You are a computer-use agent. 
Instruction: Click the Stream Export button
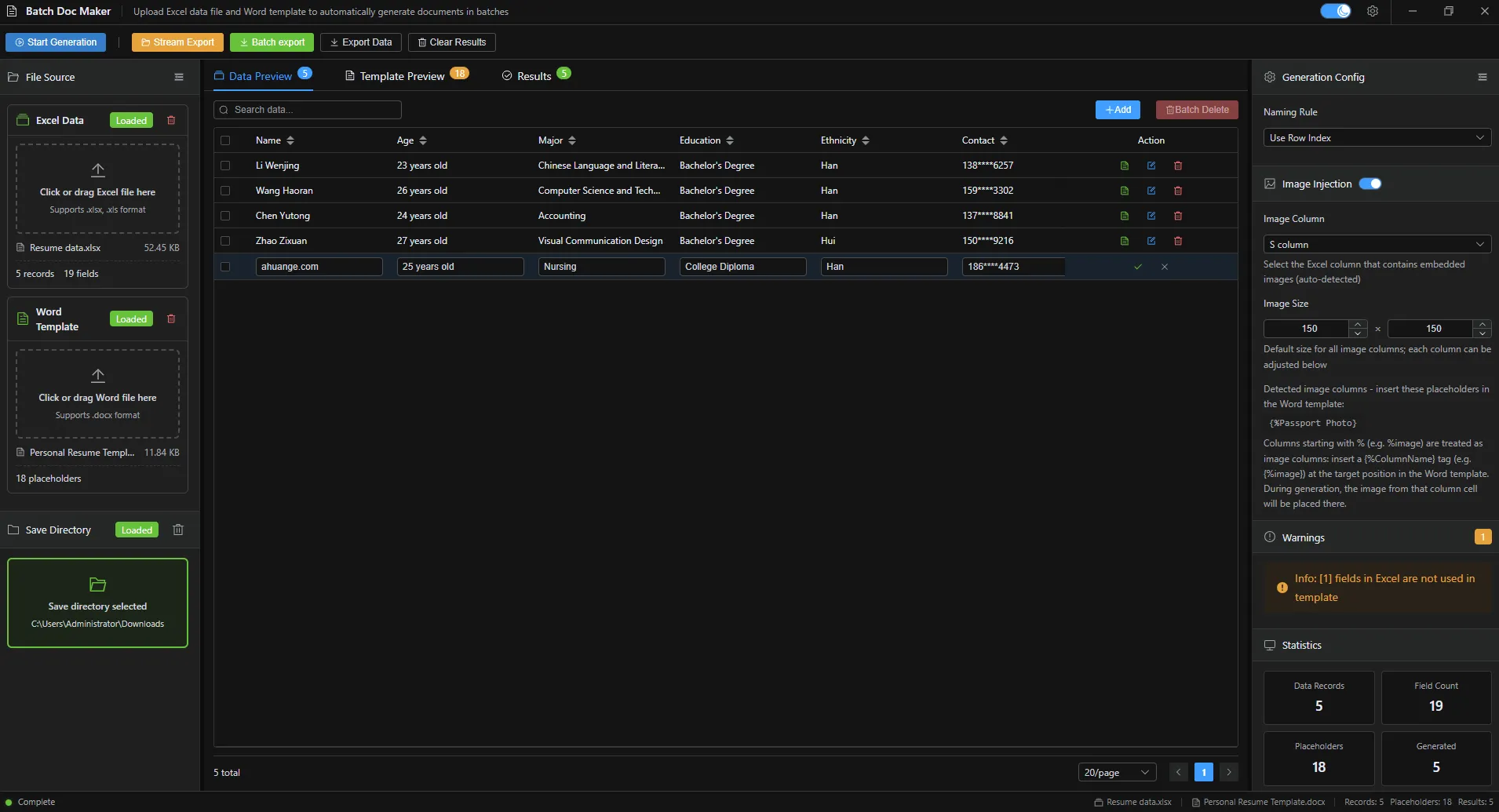177,42
